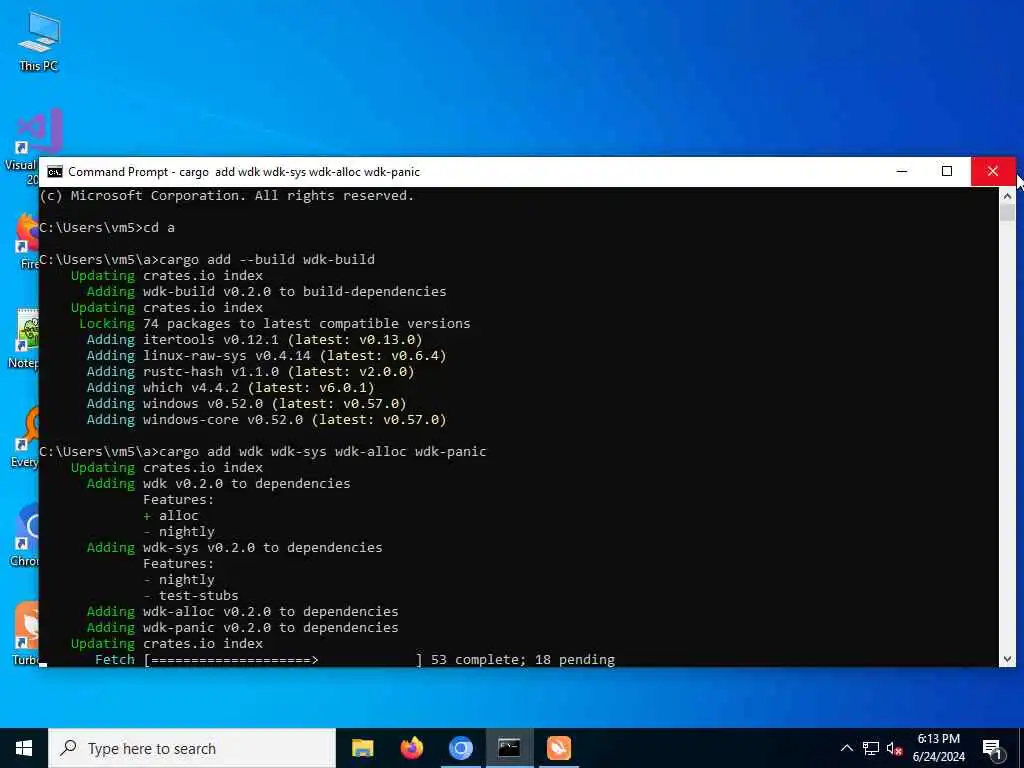This screenshot has height=768, width=1024.
Task: Open File Explorer from the taskbar
Action: pyautogui.click(x=362, y=748)
